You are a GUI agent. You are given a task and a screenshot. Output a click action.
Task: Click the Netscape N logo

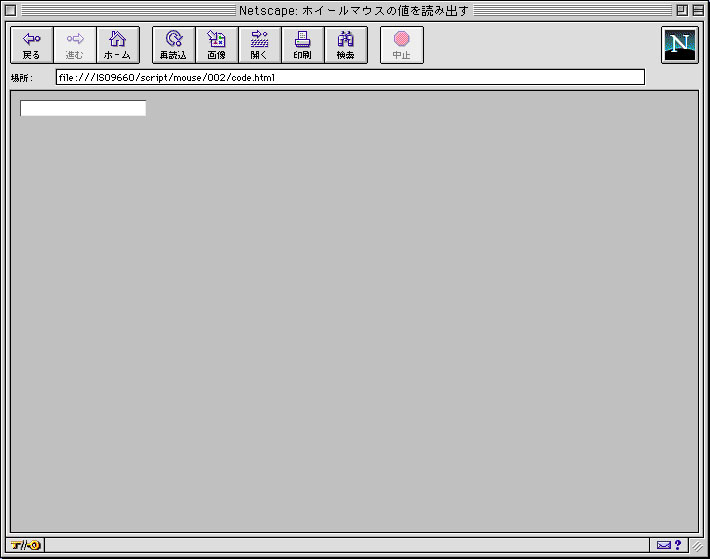[680, 45]
